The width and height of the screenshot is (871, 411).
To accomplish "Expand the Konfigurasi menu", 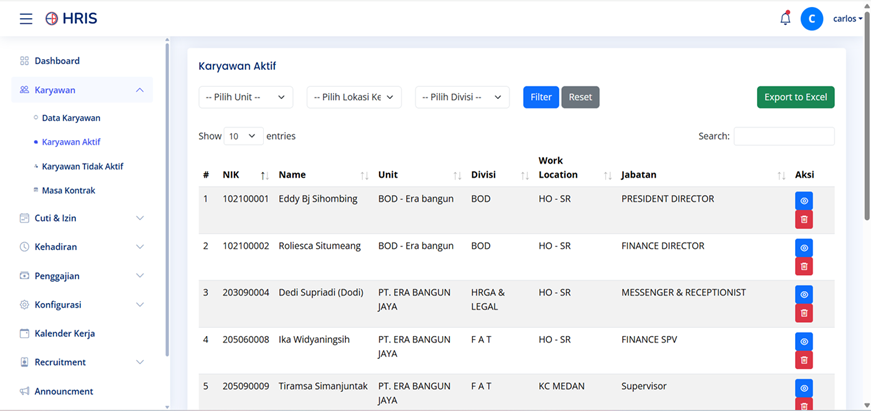I will pyautogui.click(x=140, y=304).
